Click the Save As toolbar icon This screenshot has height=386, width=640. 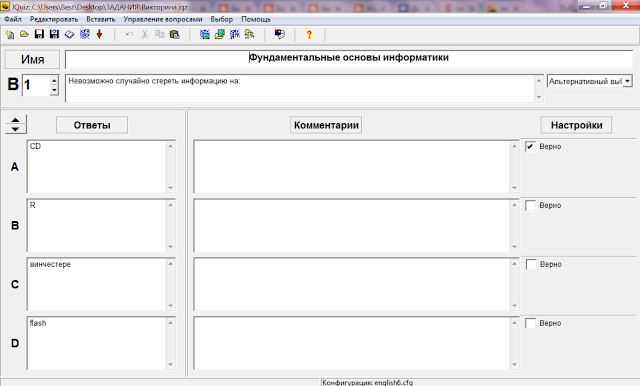pos(54,35)
